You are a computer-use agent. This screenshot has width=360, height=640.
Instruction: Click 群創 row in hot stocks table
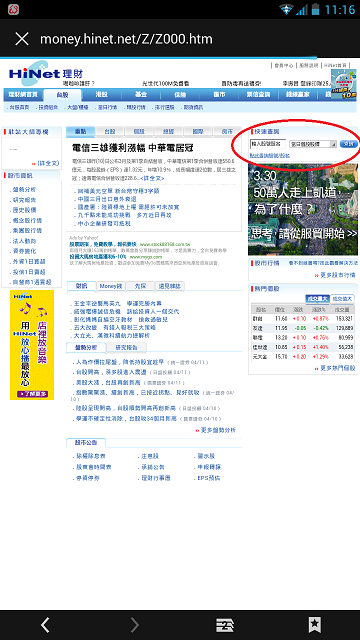pos(303,318)
